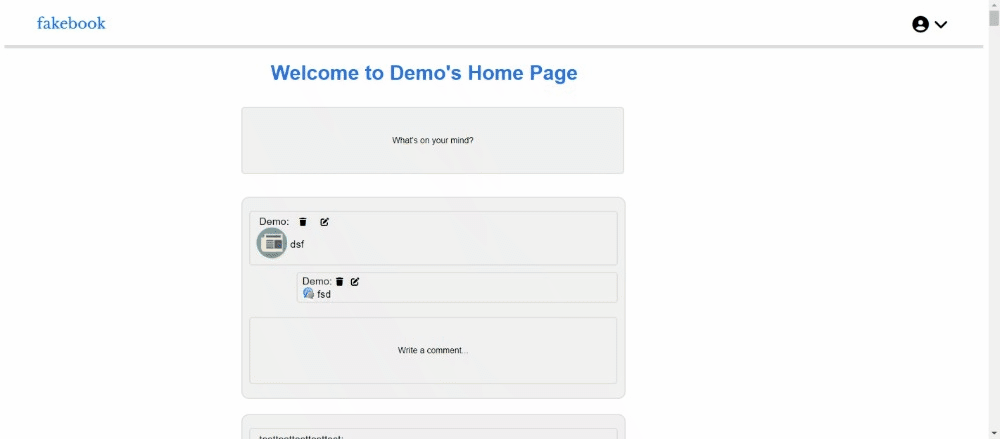Focus the "Write a comment..." field

(432, 350)
